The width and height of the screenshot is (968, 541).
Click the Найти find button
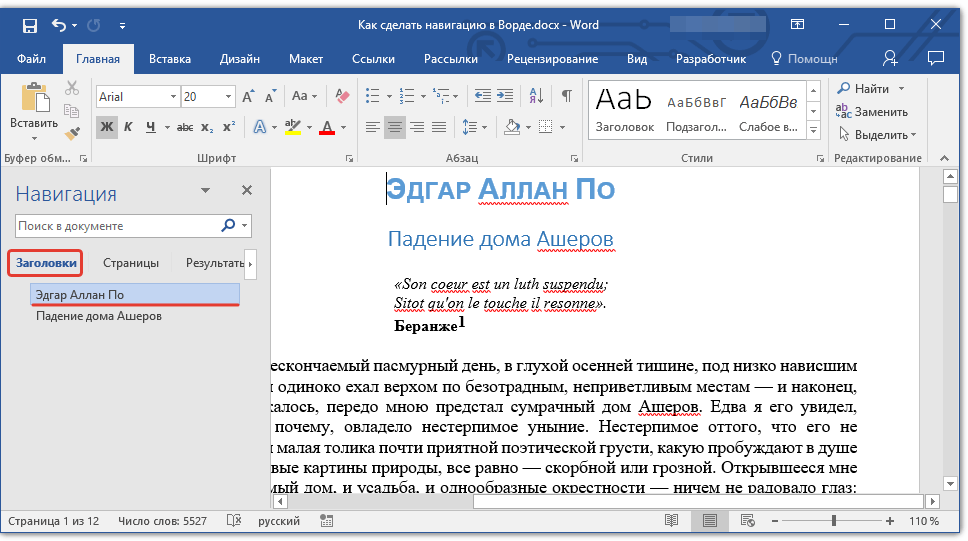[x=864, y=89]
